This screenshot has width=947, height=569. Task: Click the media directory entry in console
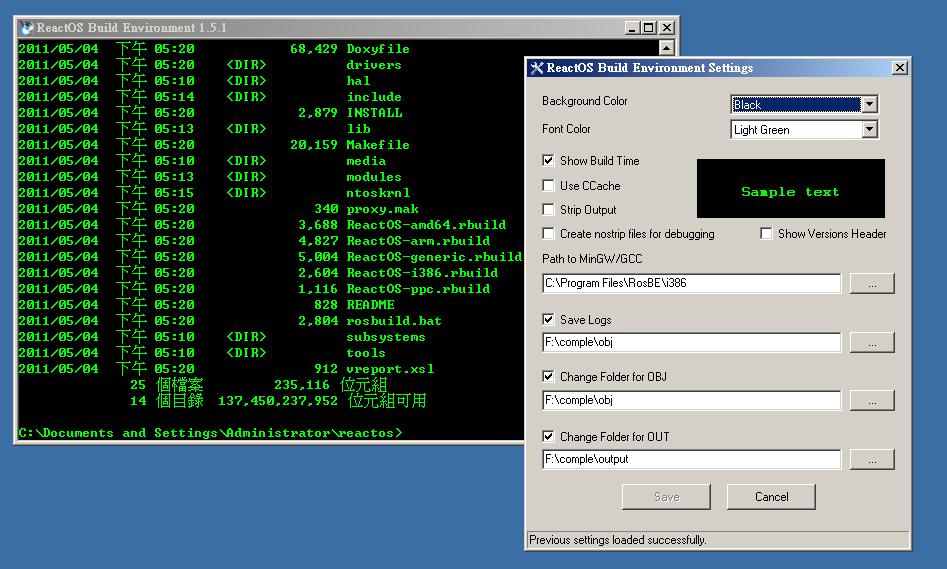tap(366, 161)
